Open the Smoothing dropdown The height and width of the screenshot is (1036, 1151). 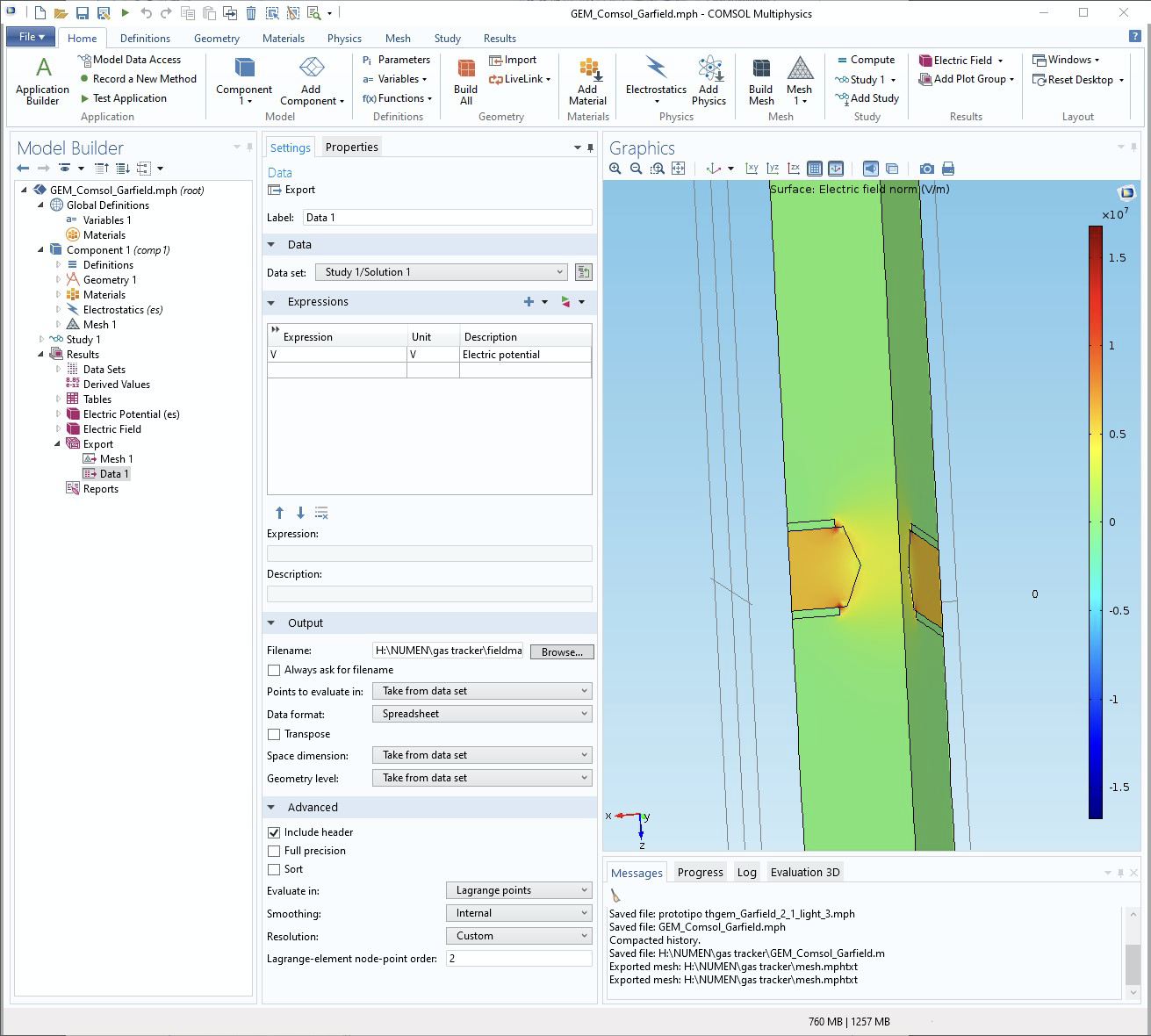[519, 913]
